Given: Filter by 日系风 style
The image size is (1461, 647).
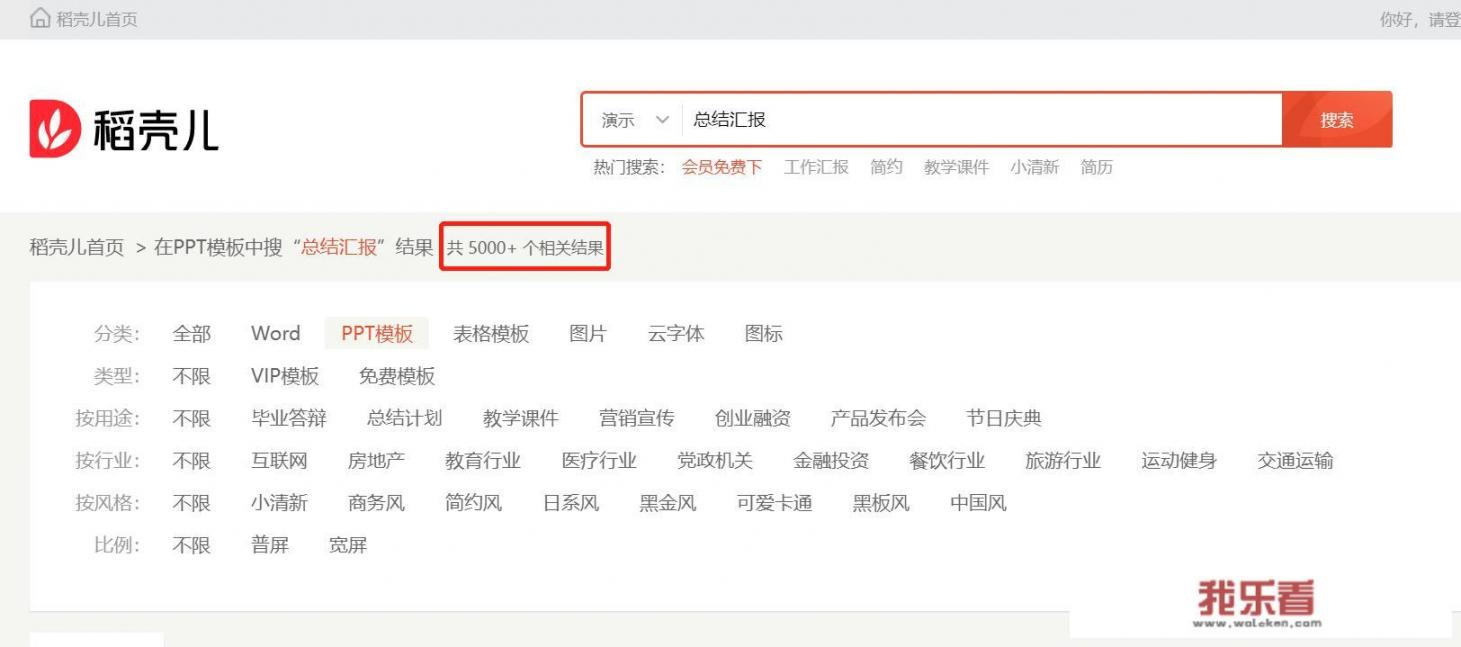Looking at the screenshot, I should [x=571, y=503].
